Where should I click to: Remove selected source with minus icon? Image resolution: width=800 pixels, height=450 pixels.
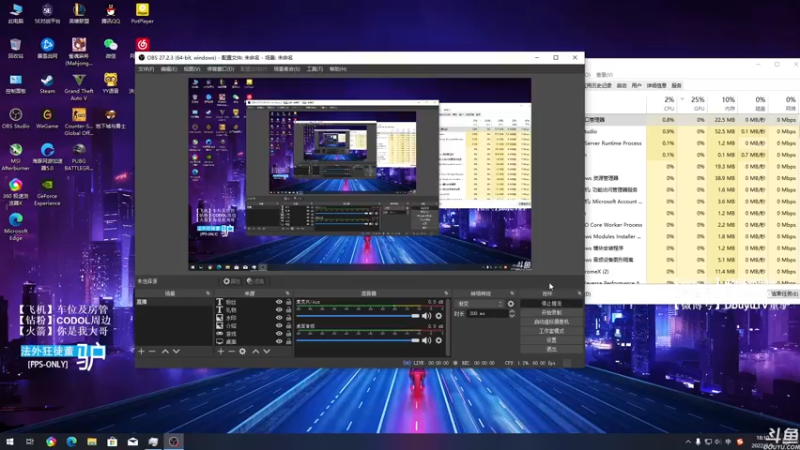click(232, 352)
